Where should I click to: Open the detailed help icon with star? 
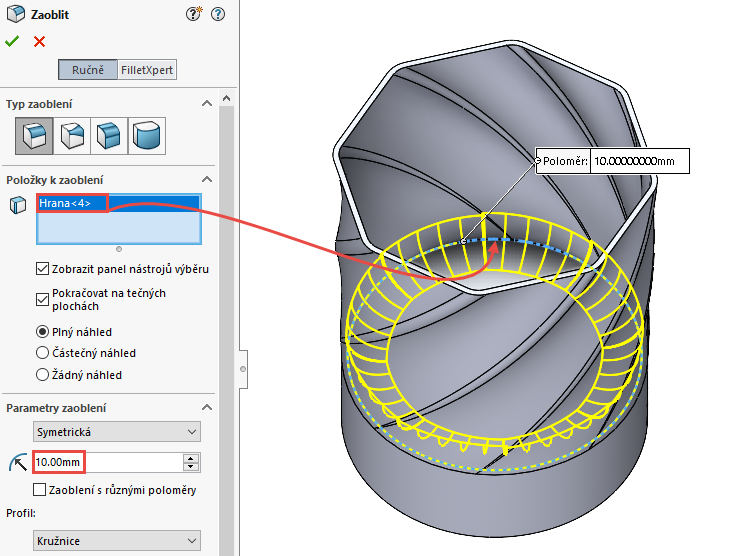194,14
